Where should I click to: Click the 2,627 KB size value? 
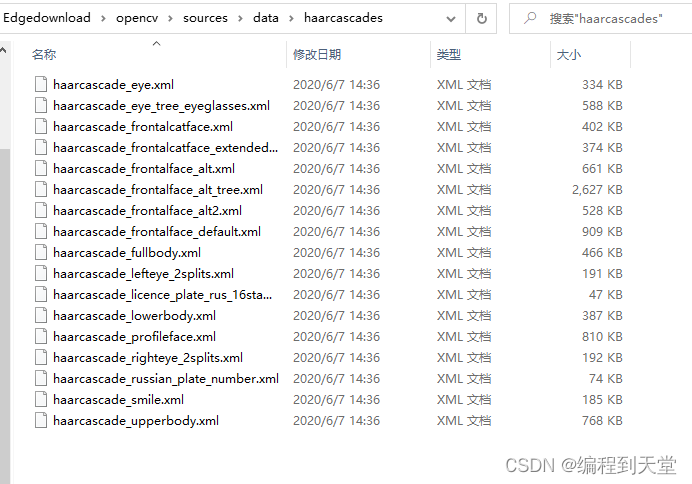coord(597,190)
